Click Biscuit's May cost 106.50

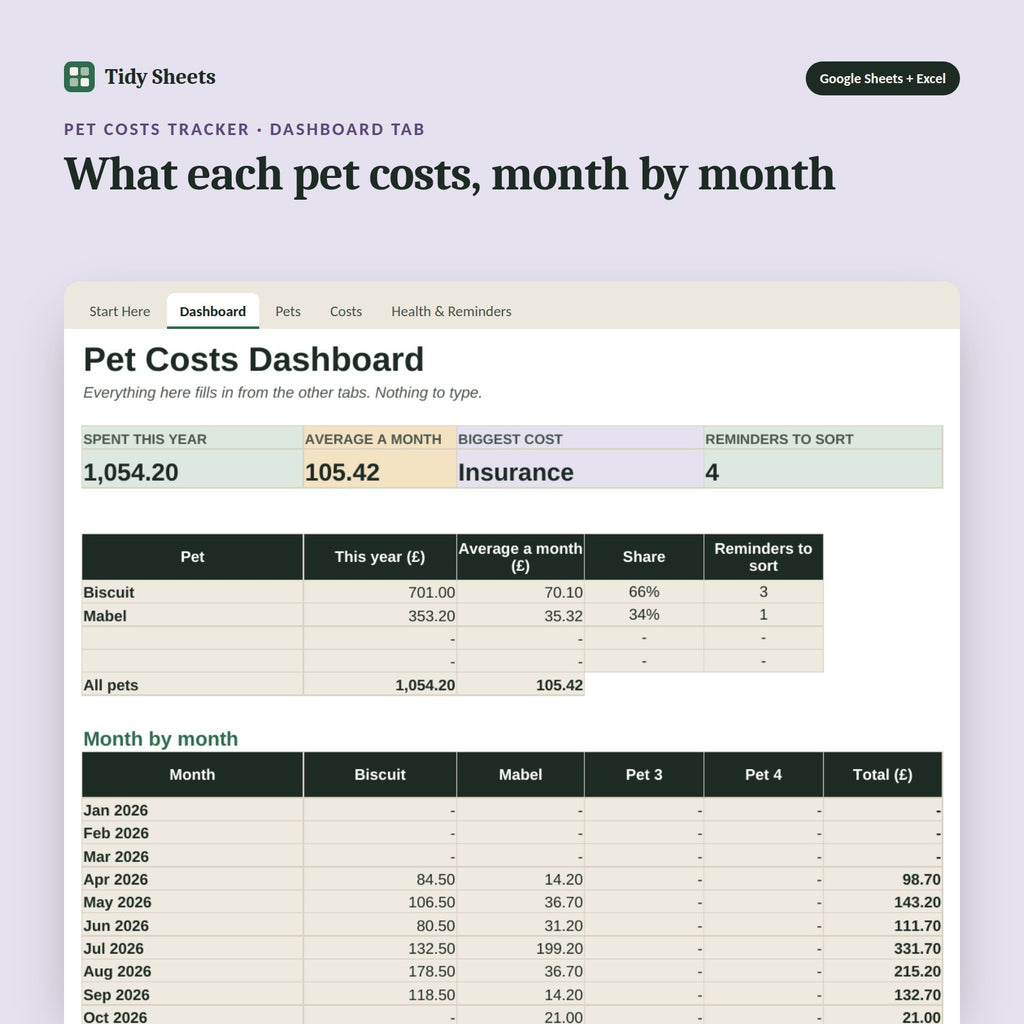pos(380,902)
